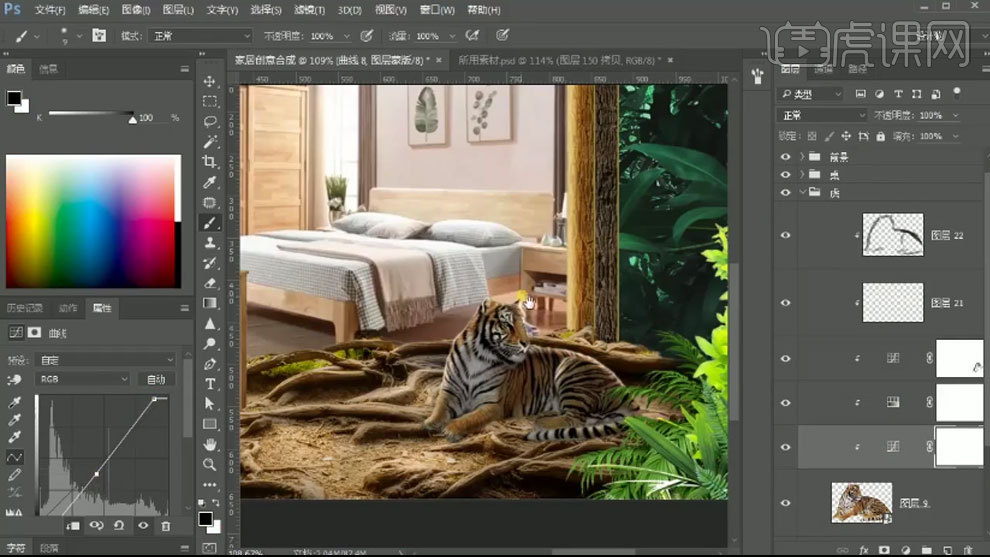Switch to the 历史记录 (History) panel tab

25,308
